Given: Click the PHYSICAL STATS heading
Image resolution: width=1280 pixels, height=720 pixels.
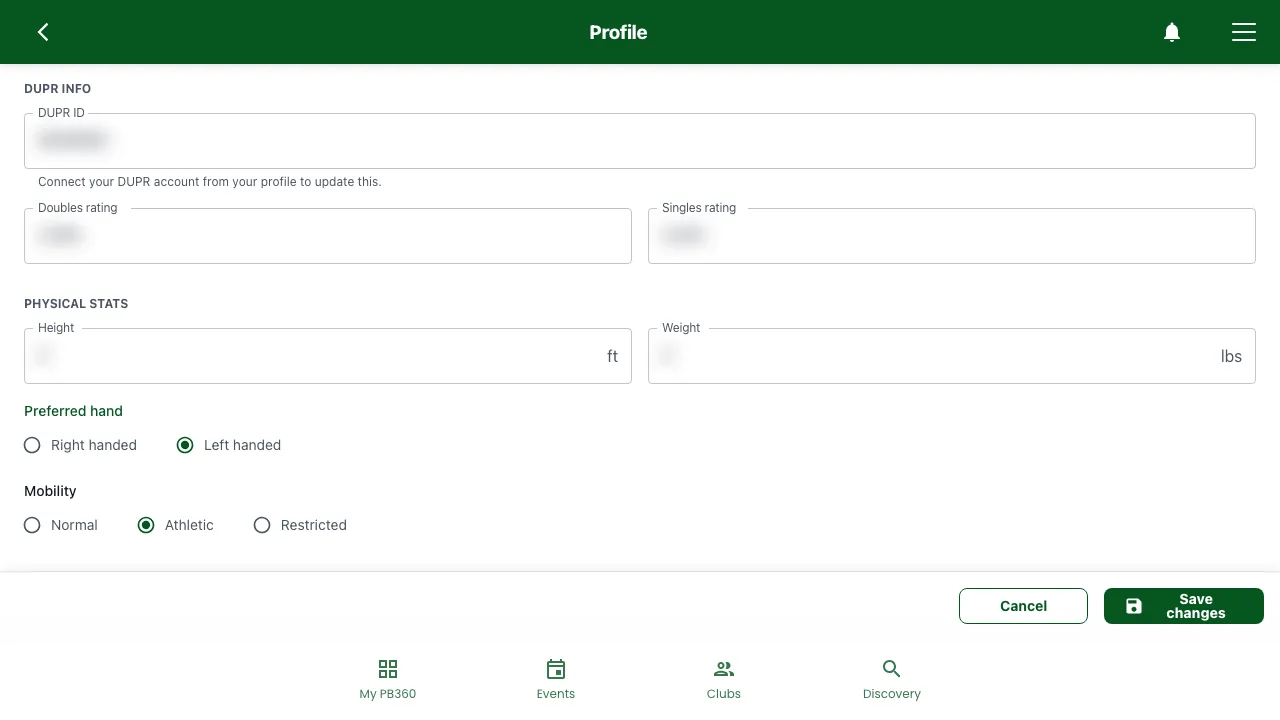Looking at the screenshot, I should [x=76, y=304].
